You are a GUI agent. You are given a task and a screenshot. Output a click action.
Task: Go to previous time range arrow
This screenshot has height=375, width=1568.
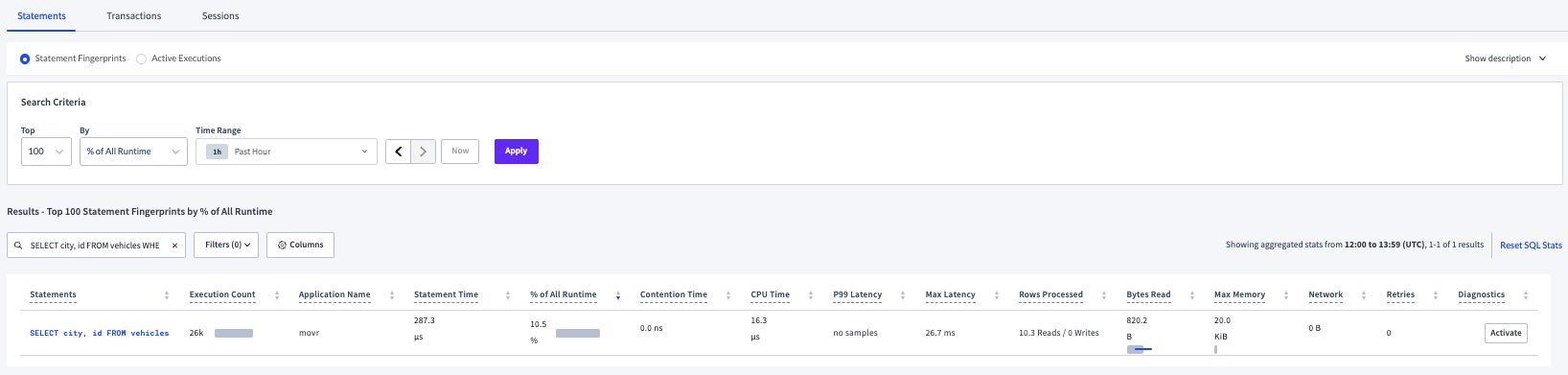399,152
